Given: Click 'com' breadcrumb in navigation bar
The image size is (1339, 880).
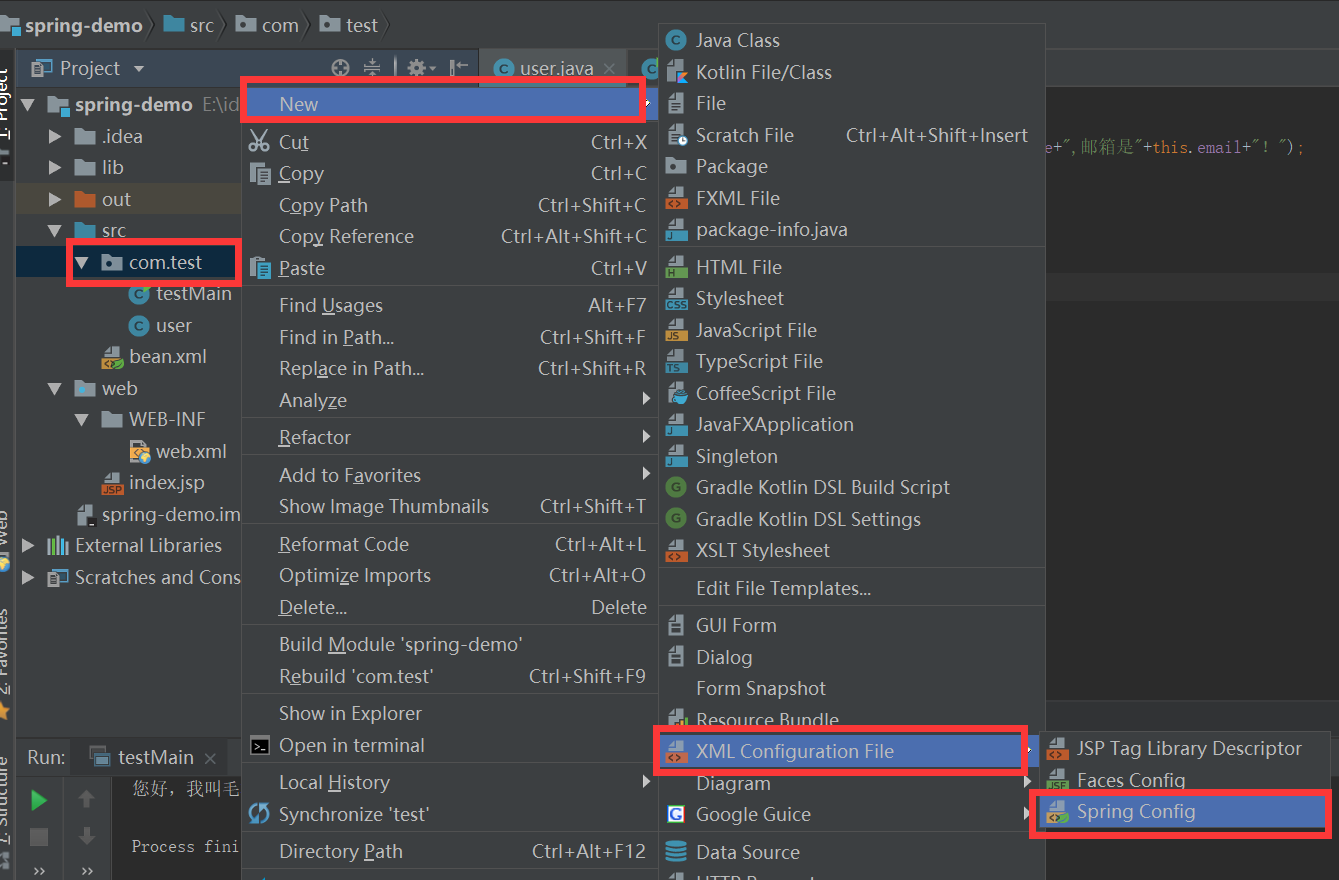Looking at the screenshot, I should (268, 26).
